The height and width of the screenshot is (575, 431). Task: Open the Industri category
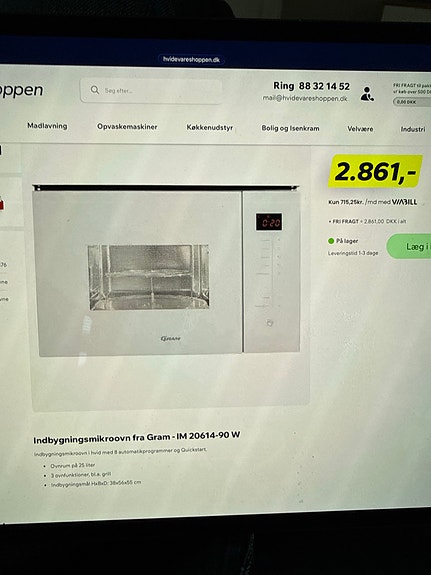coord(413,129)
